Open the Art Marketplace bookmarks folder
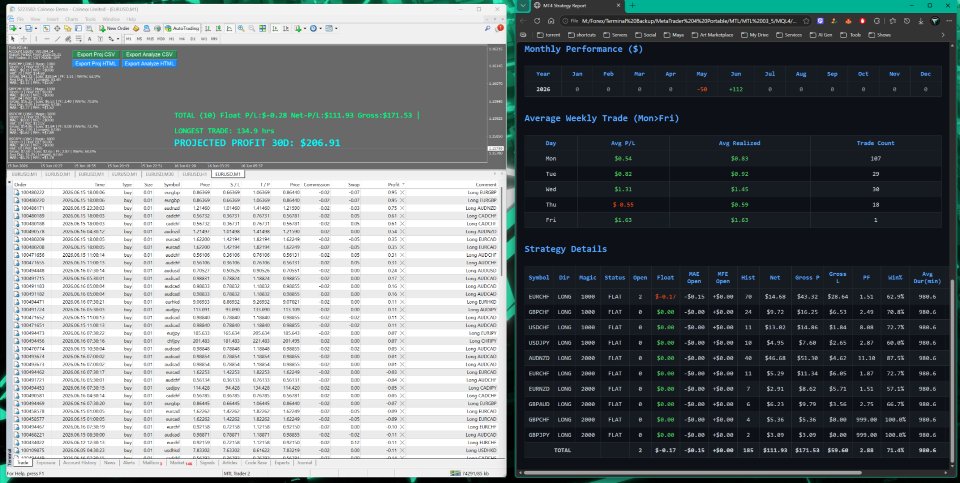The width and height of the screenshot is (960, 483). pyautogui.click(x=712, y=35)
